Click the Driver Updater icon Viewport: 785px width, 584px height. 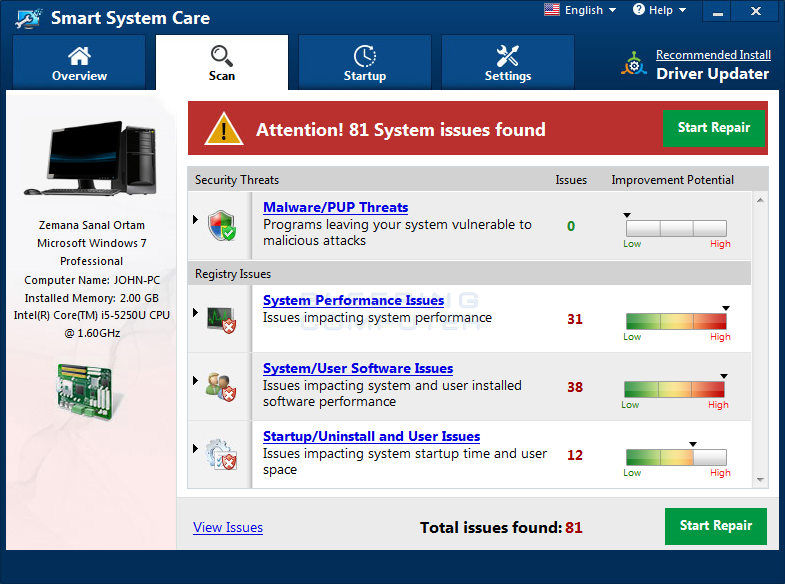(x=634, y=64)
